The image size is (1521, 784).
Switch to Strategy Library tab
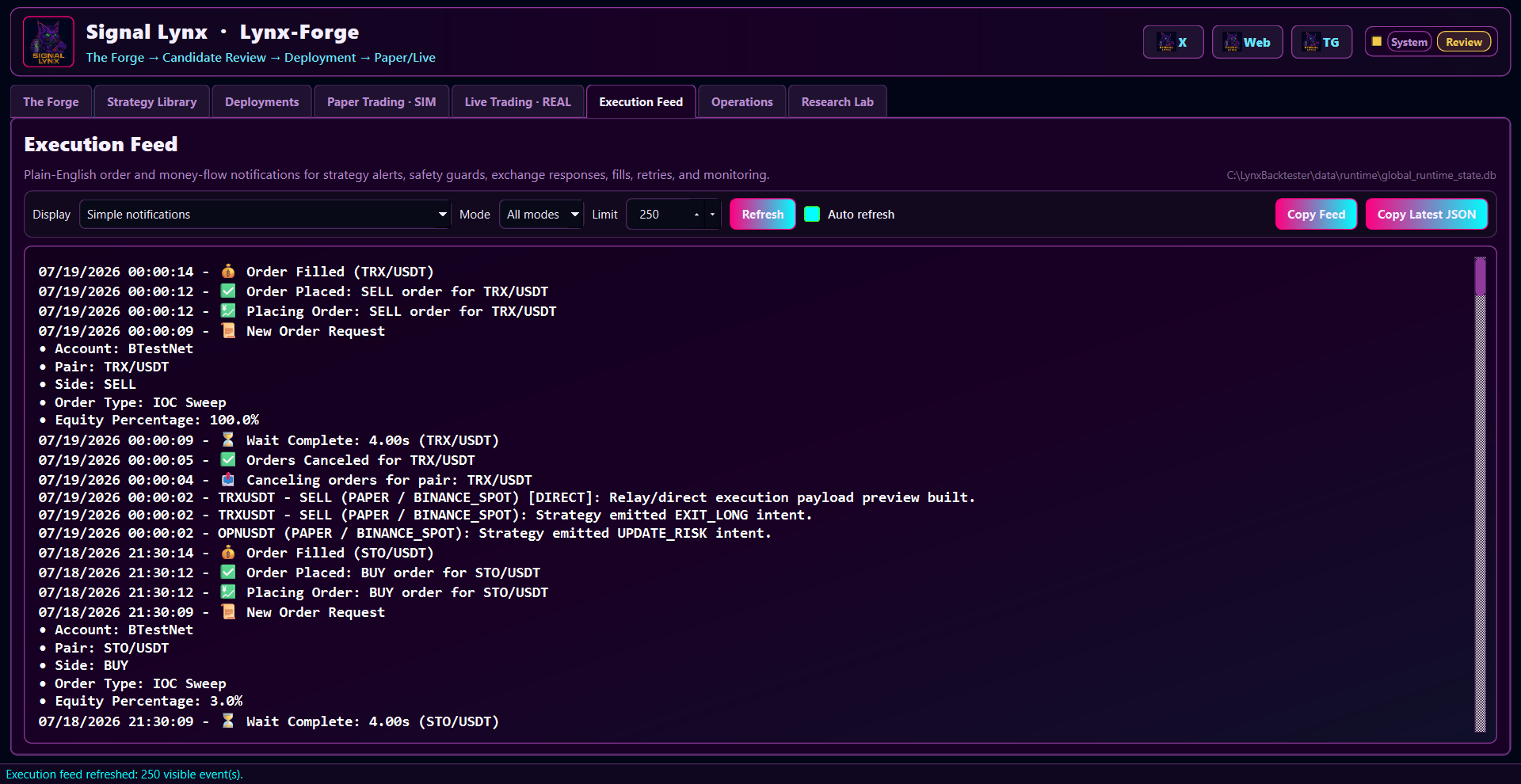click(x=151, y=102)
